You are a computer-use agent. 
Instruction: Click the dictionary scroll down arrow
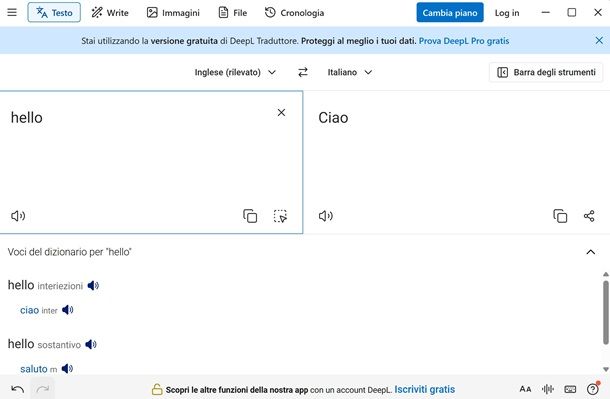click(x=606, y=369)
